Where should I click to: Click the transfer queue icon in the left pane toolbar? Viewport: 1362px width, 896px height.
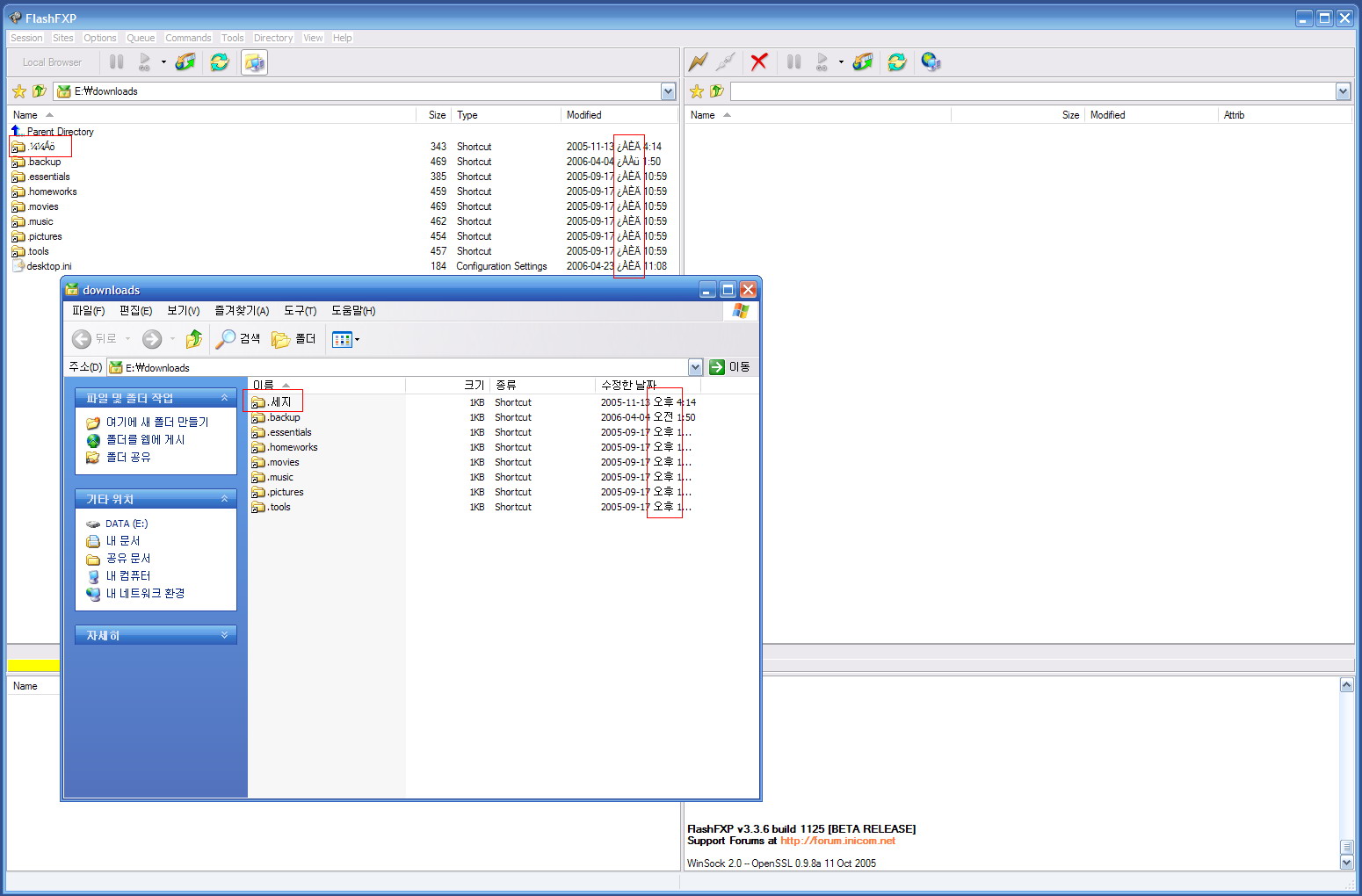[185, 61]
